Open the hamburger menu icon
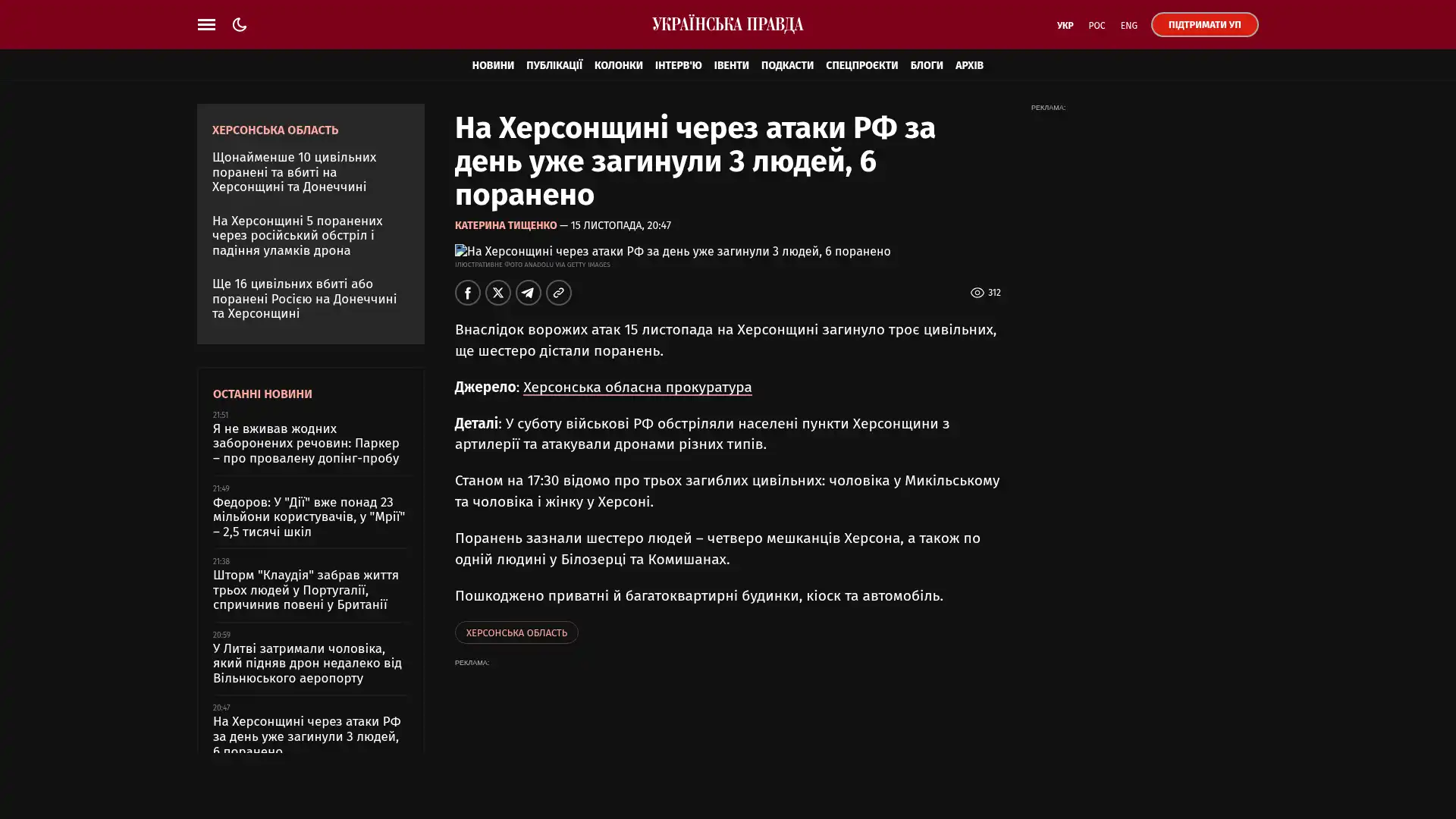Viewport: 1456px width, 819px height. [x=206, y=24]
